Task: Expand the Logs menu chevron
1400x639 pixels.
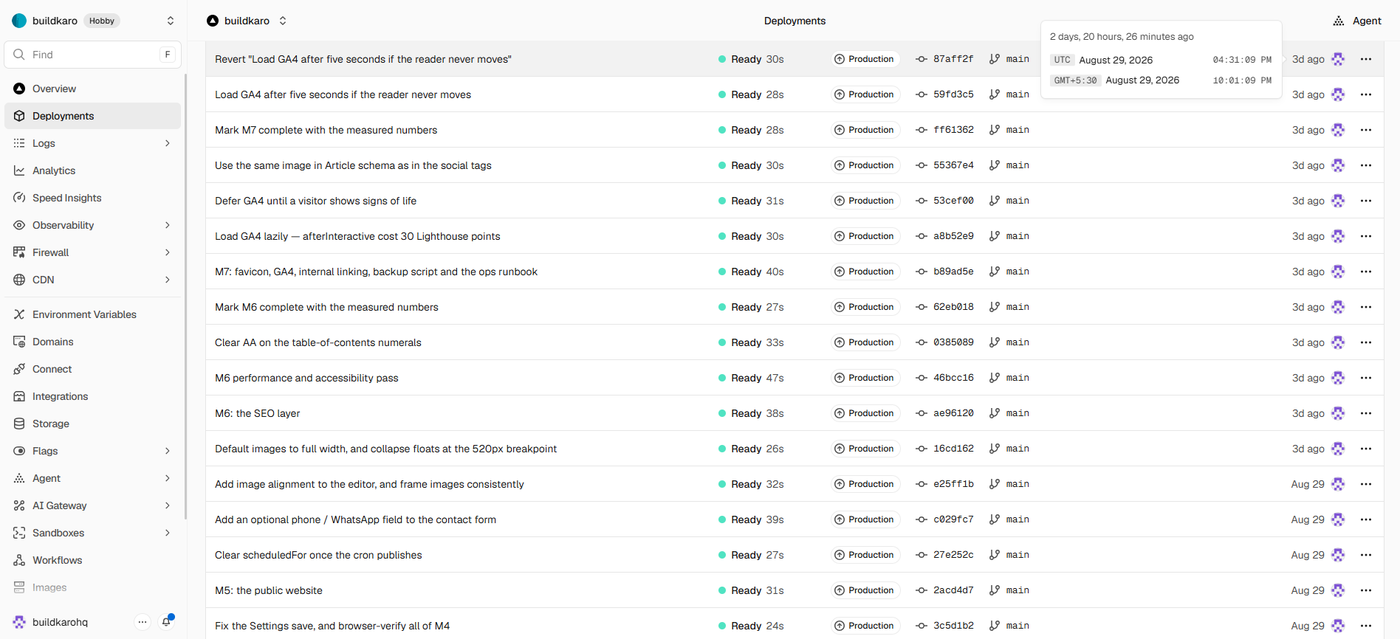Action: 167,144
